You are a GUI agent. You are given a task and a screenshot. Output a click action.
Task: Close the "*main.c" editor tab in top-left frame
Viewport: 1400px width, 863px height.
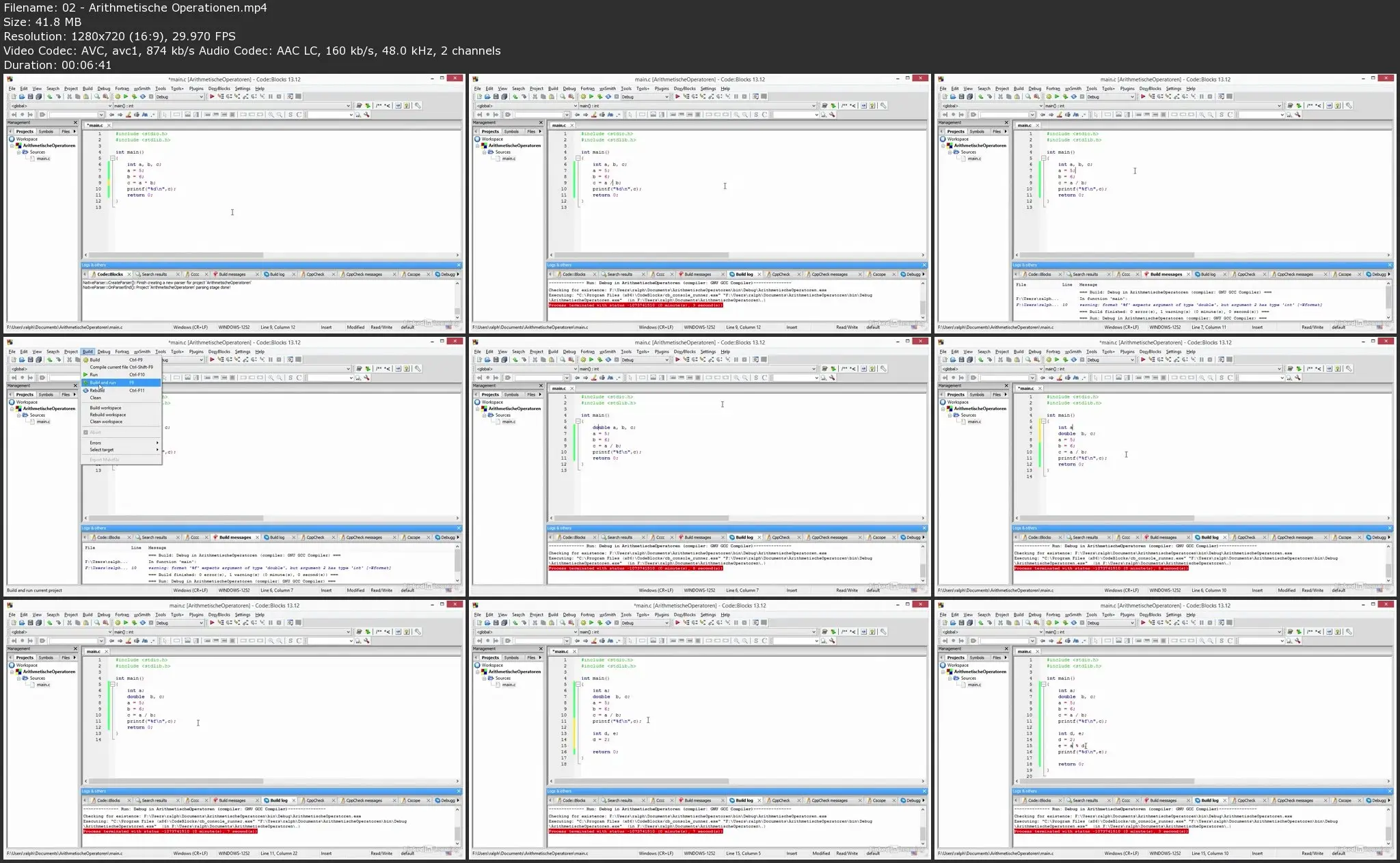pyautogui.click(x=109, y=125)
